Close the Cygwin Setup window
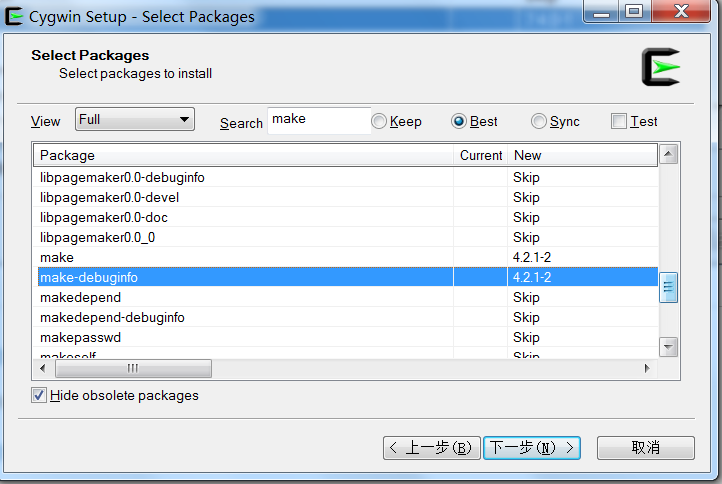 [x=681, y=11]
